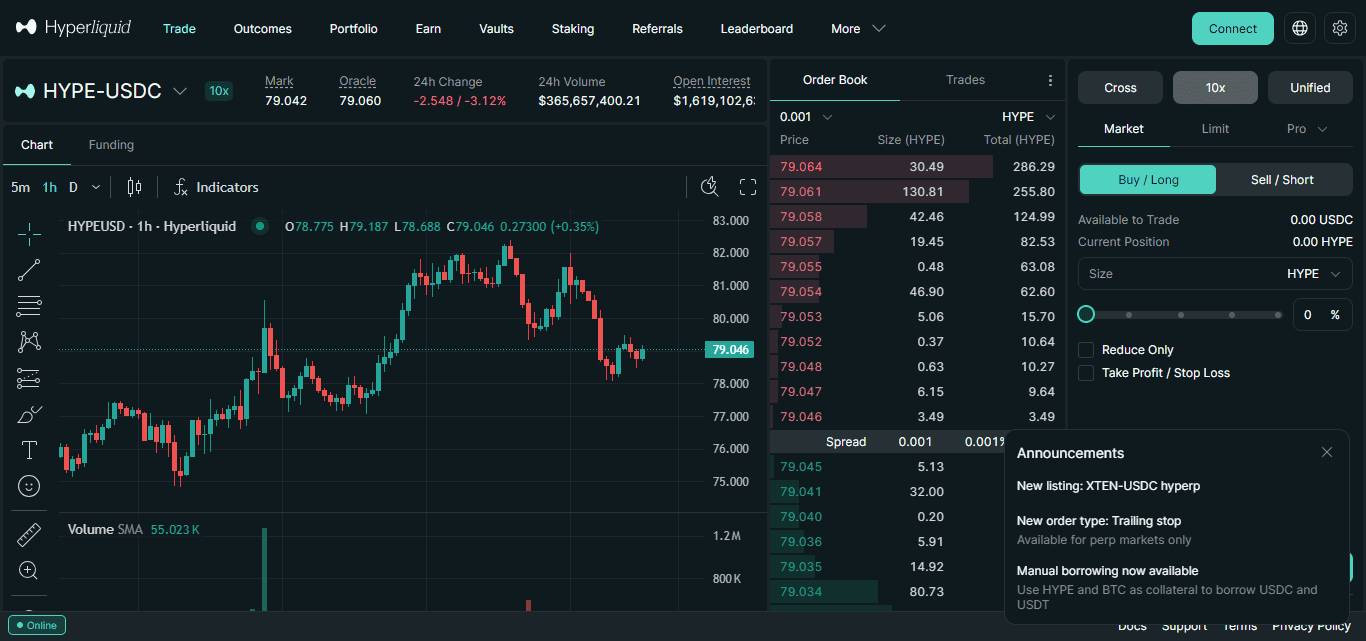Open the Fibonacci retracement tool
The image size is (1366, 641).
pos(29,305)
